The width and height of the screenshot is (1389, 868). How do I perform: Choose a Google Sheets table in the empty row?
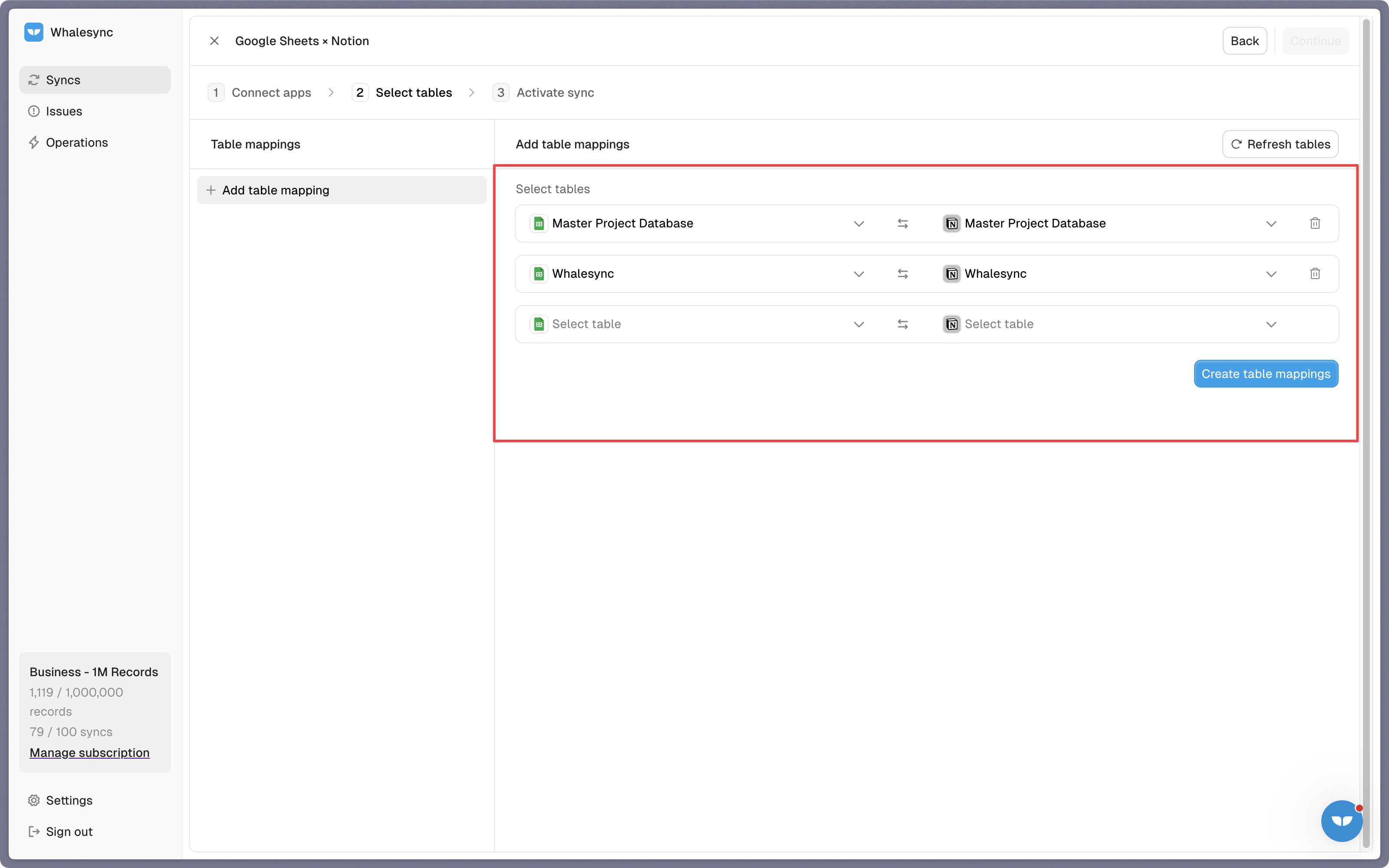tap(698, 324)
